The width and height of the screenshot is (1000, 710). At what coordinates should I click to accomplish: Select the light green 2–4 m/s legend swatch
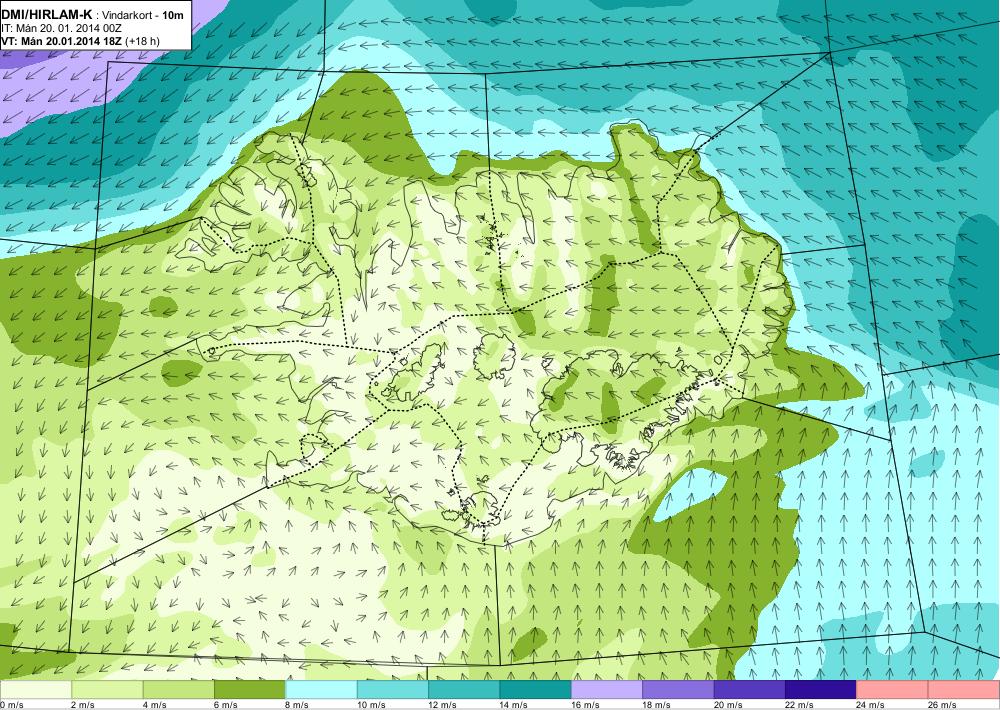[107, 690]
